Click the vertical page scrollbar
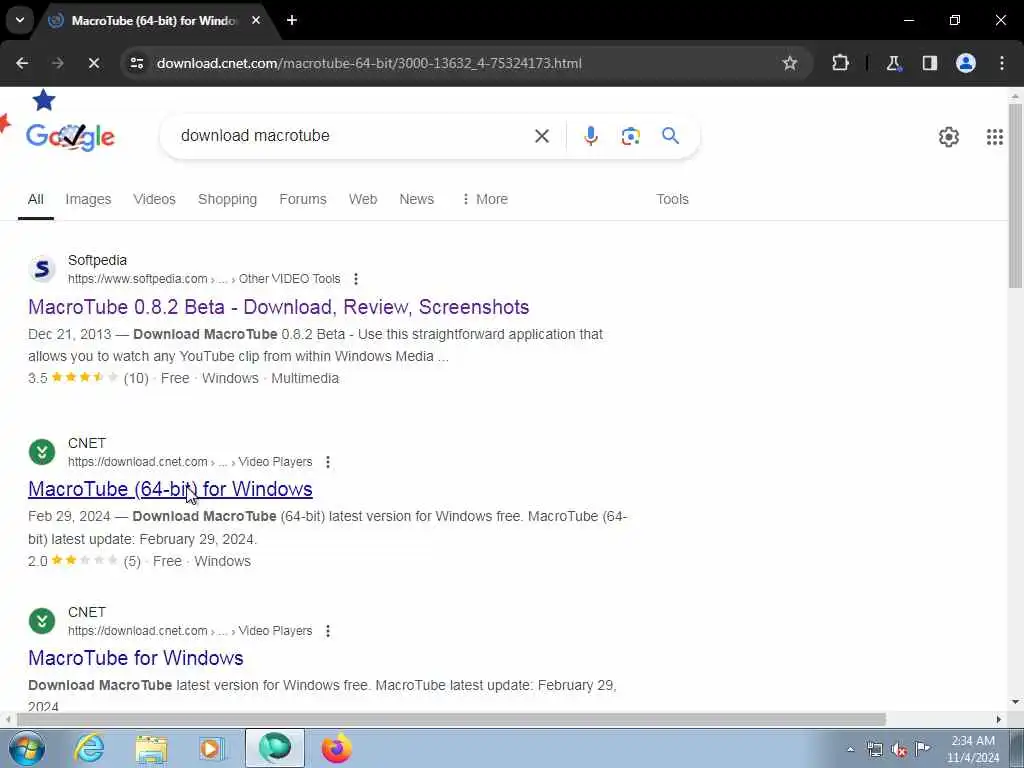This screenshot has width=1024, height=768. 1016,195
